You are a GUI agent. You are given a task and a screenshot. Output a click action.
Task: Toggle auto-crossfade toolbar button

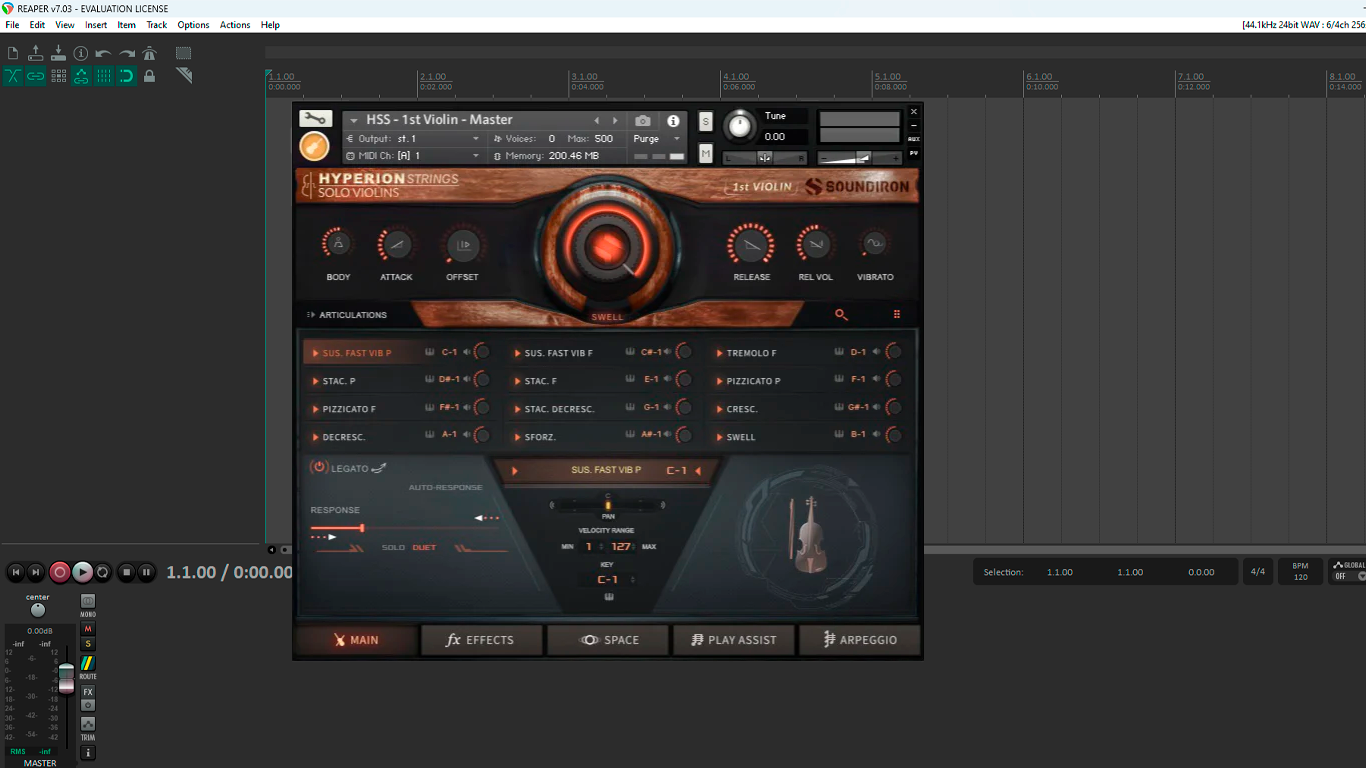[x=13, y=76]
